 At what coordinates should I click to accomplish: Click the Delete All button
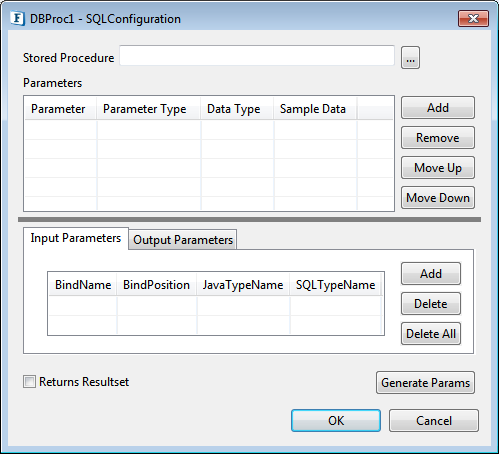(431, 334)
